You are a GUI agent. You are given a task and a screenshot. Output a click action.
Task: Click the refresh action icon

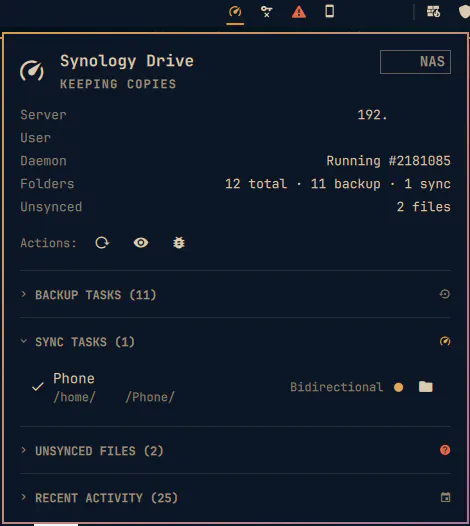click(102, 243)
